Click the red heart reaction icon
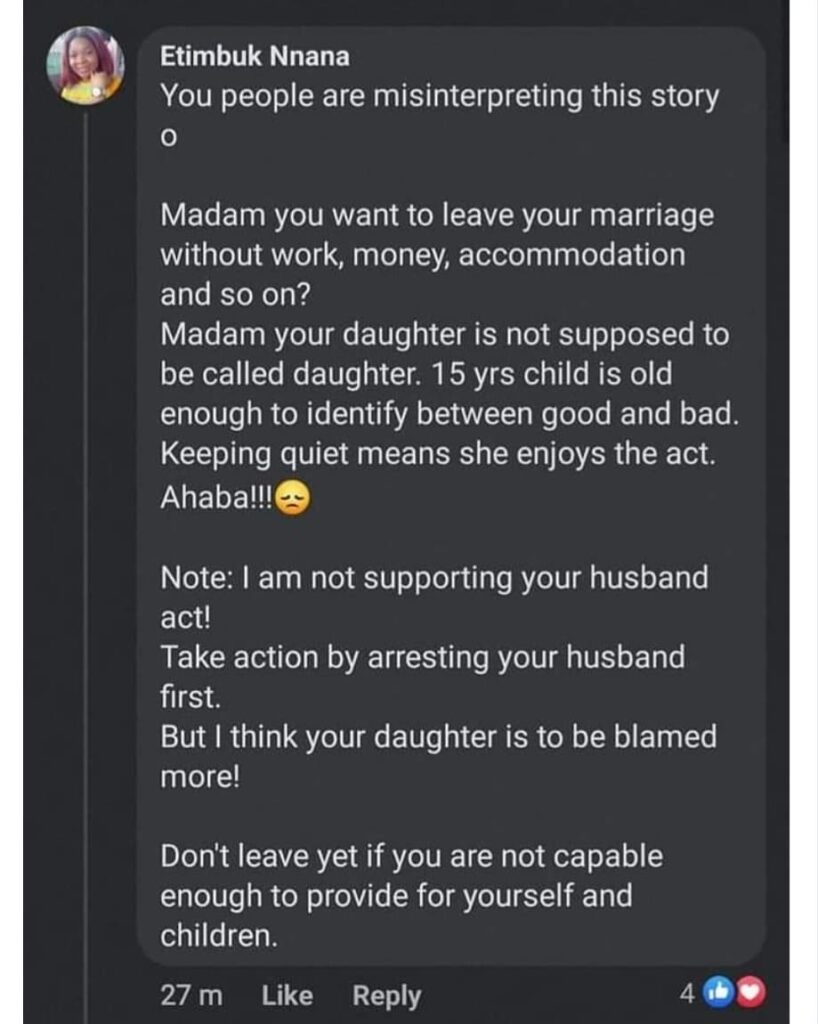Image resolution: width=818 pixels, height=1024 pixels. [747, 994]
